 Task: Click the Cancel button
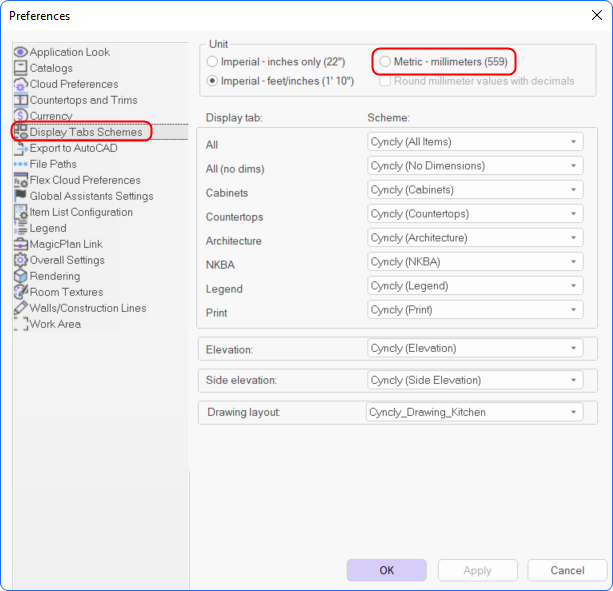tap(567, 570)
